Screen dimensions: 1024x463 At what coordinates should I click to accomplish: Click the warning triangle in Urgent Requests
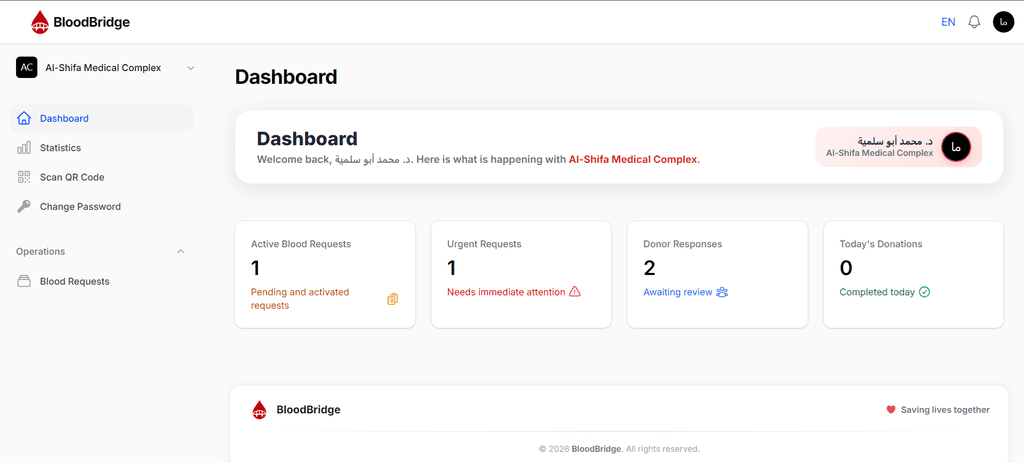[575, 292]
